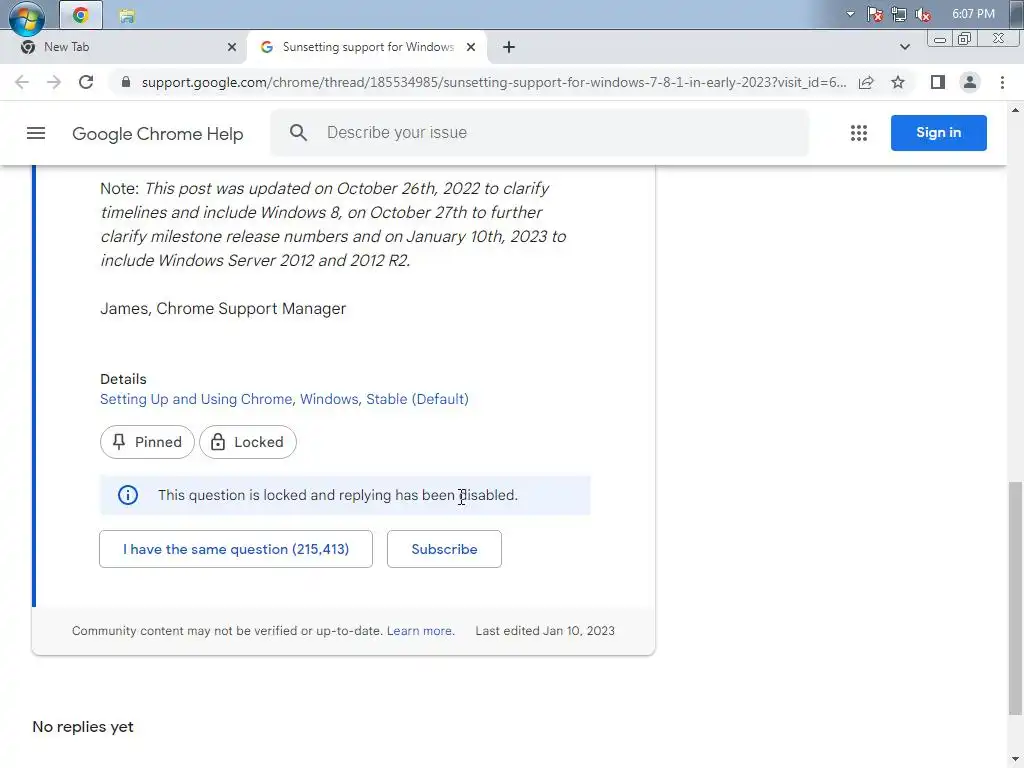1024x768 pixels.
Task: Share this page icon in address bar
Action: 866,82
